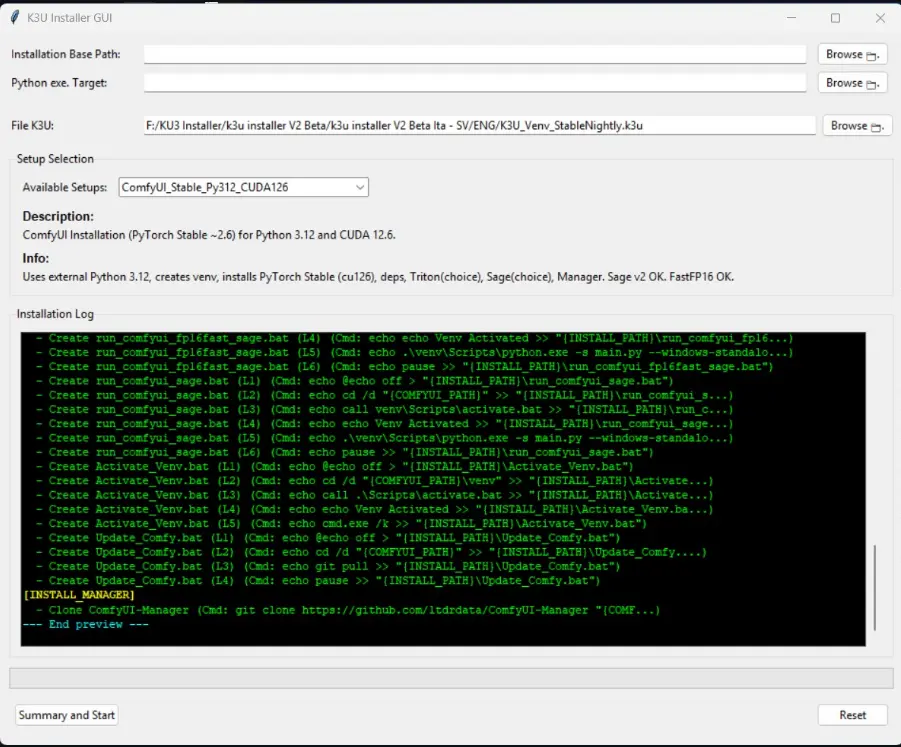This screenshot has height=747, width=901.
Task: Click the [INSTALL_MANAGER] log line
Action: click(79, 595)
